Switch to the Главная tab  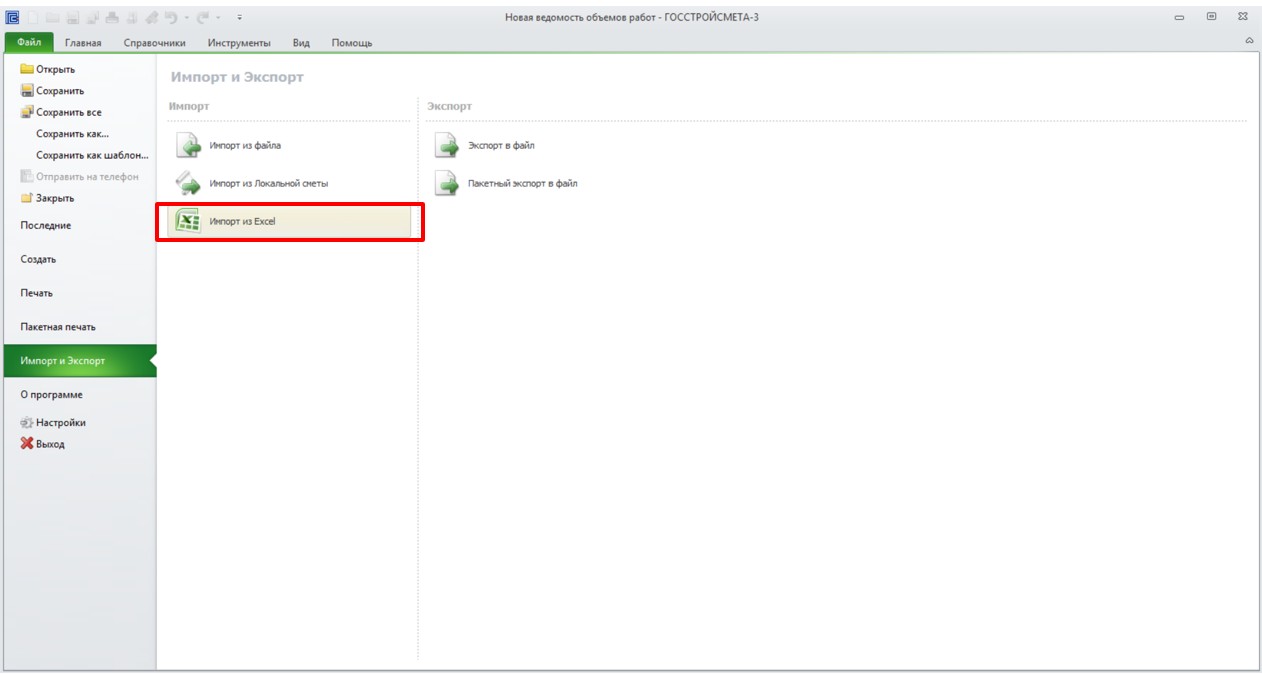83,43
